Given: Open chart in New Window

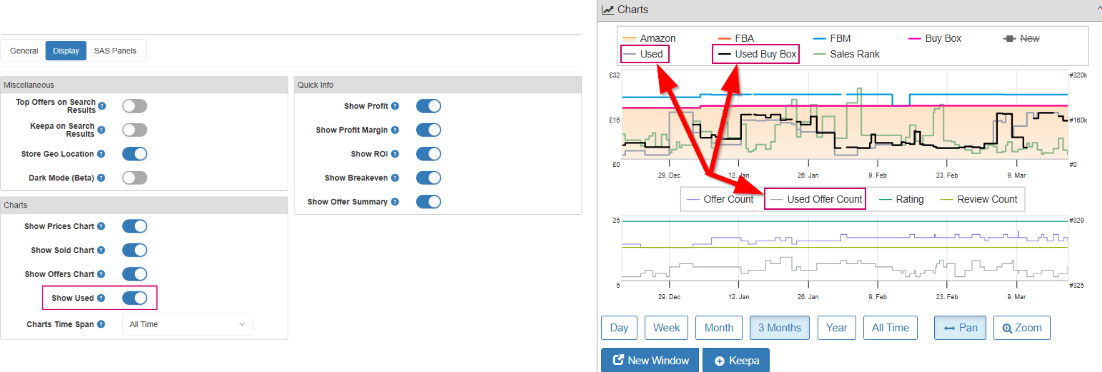Looking at the screenshot, I should click(x=650, y=360).
